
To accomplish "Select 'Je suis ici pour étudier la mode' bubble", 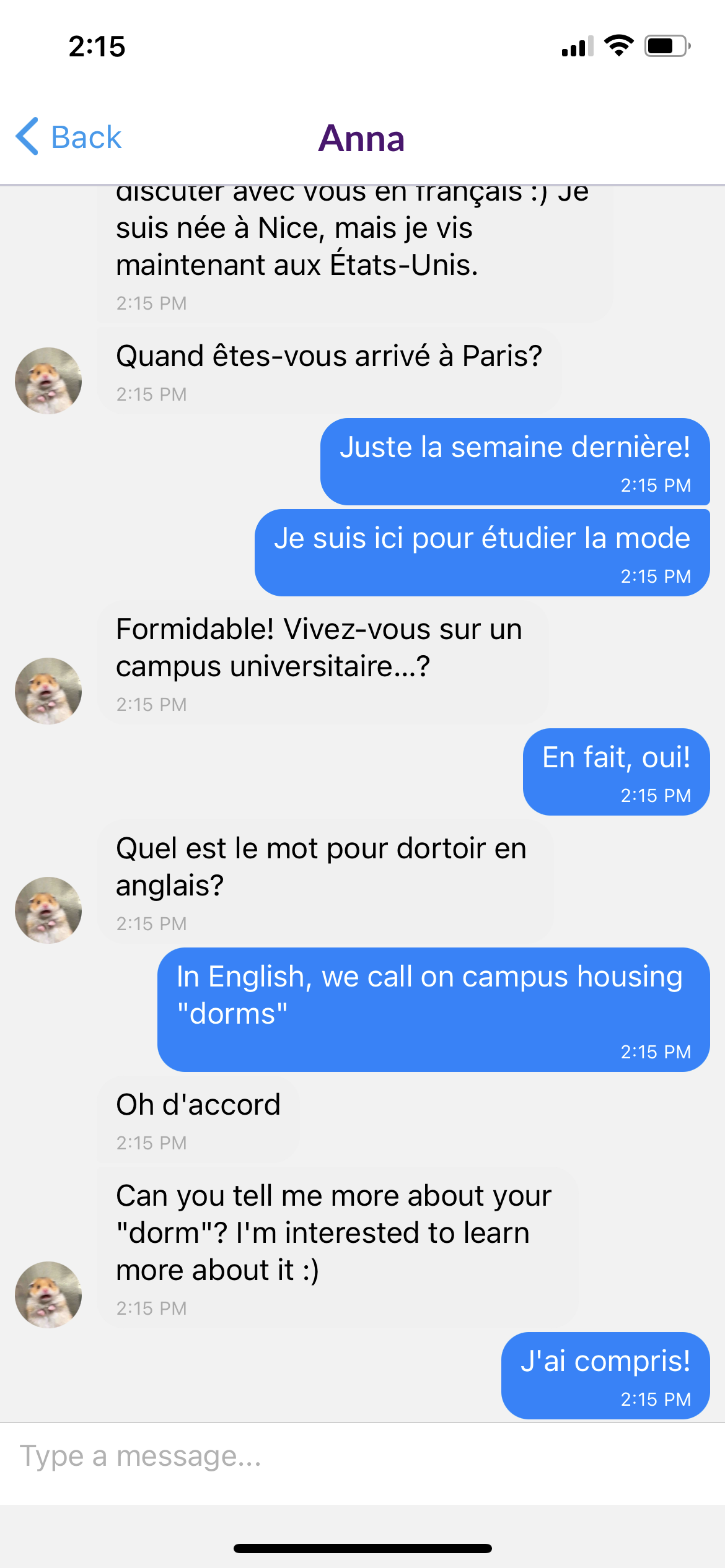I will tap(482, 552).
